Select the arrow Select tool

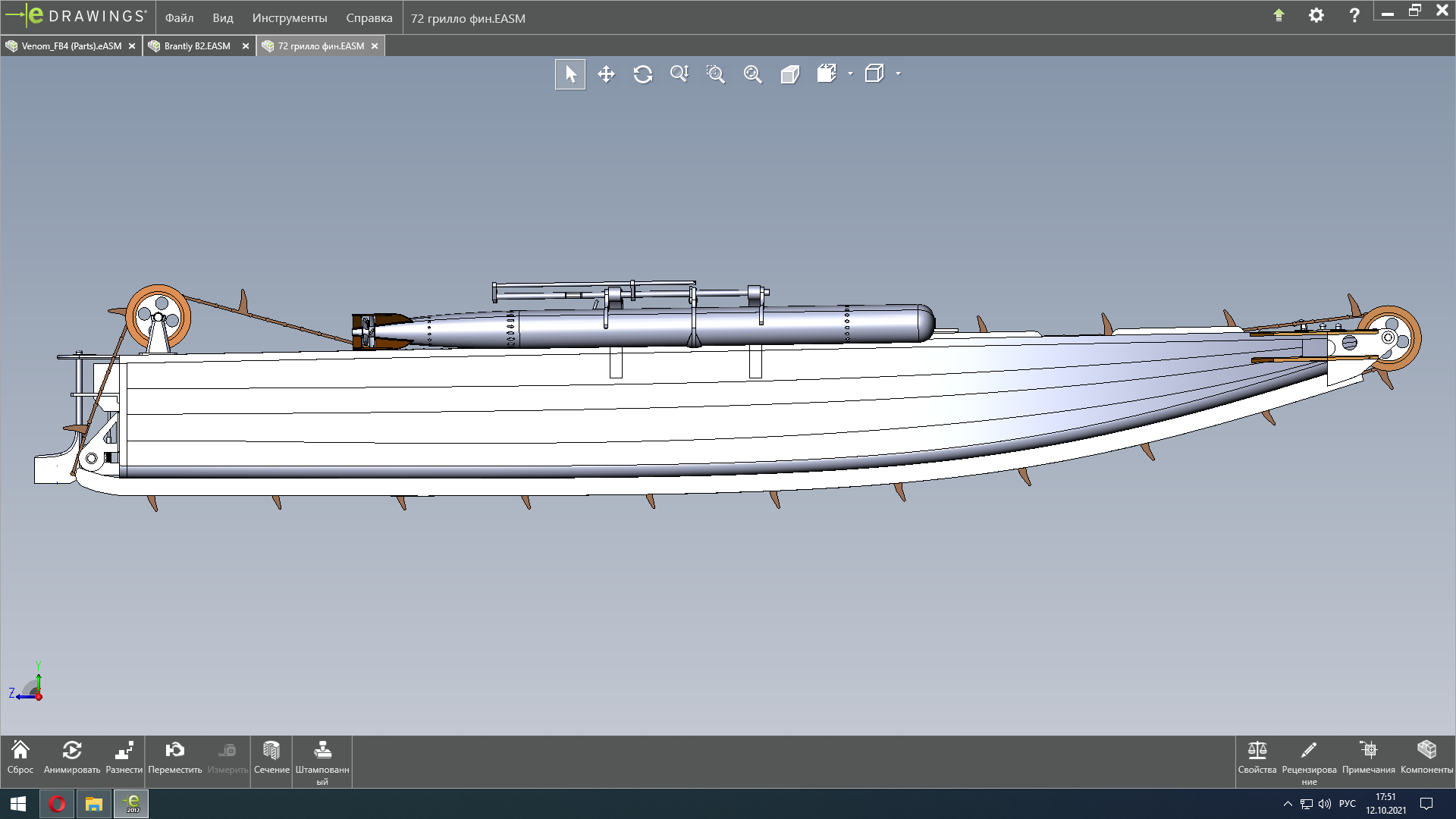[x=570, y=74]
